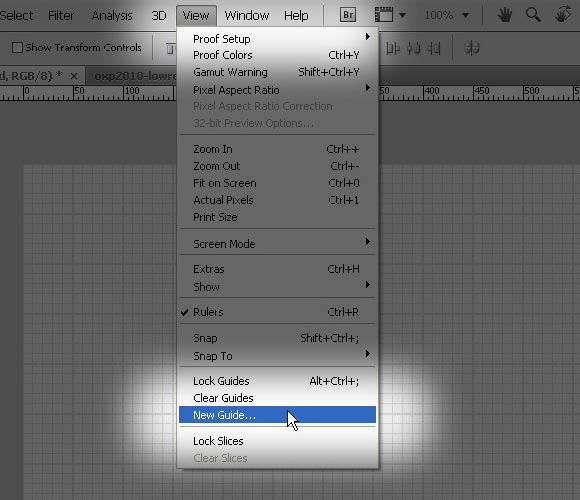Toggle the Rulers checkmark entry
Image resolution: width=580 pixels, height=500 pixels.
(x=277, y=312)
